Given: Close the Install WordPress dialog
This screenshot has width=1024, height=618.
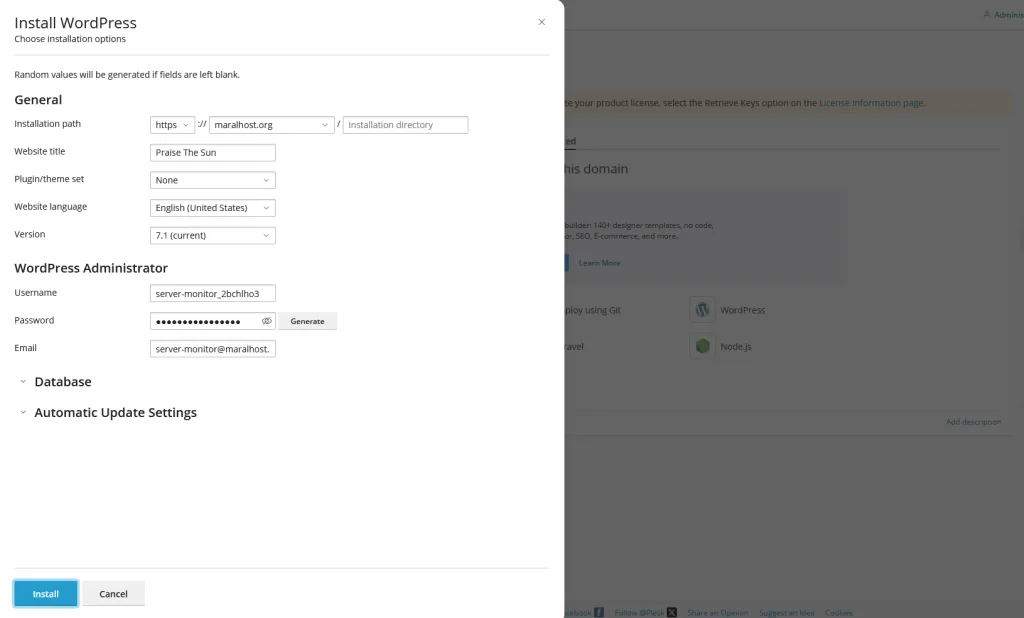Looking at the screenshot, I should 541,22.
